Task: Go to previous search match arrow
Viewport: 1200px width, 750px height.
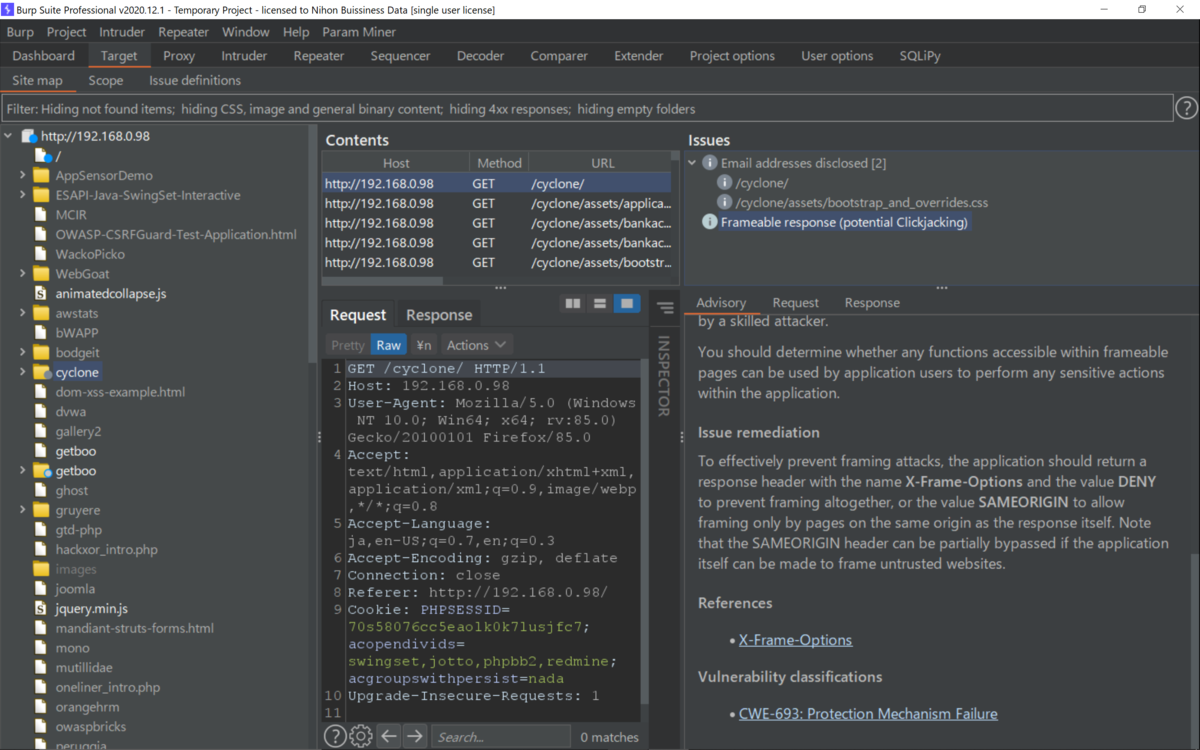Action: pos(388,737)
